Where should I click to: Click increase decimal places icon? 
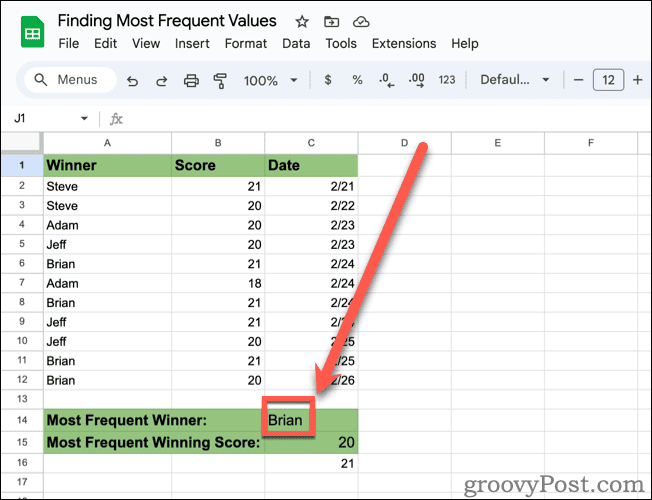tap(417, 80)
